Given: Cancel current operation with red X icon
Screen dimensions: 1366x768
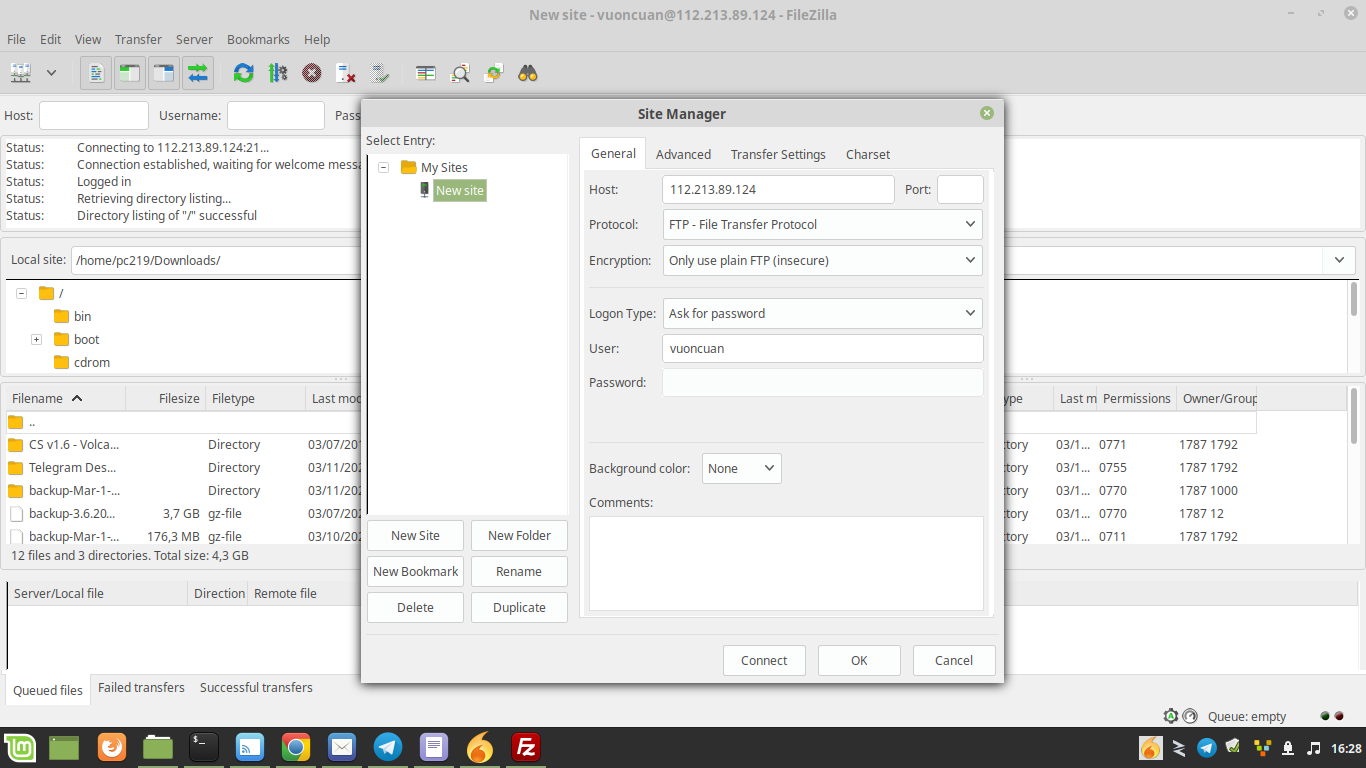Looking at the screenshot, I should coord(312,73).
